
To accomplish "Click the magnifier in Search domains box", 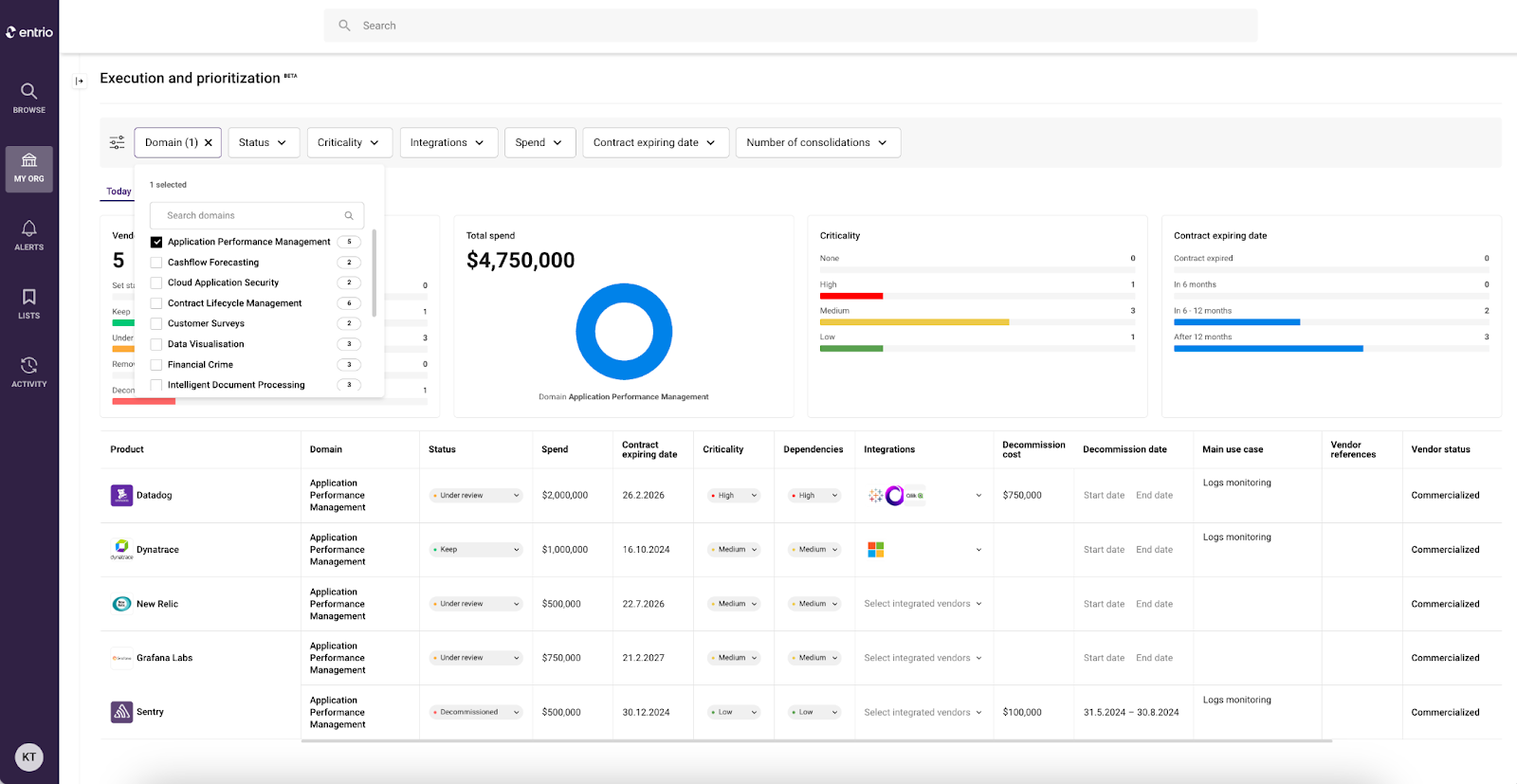I will pos(349,215).
